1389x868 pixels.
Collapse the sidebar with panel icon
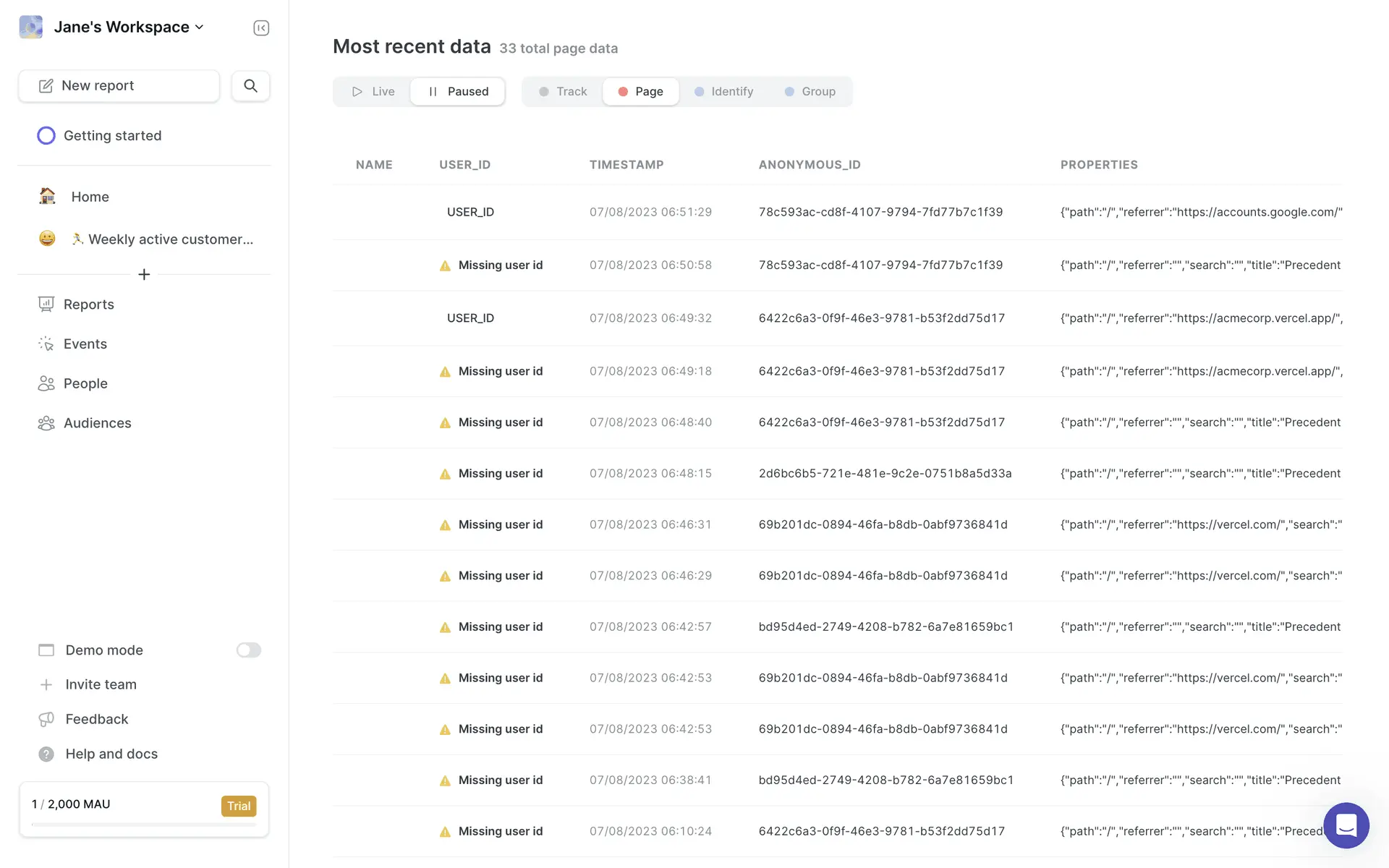coord(261,28)
